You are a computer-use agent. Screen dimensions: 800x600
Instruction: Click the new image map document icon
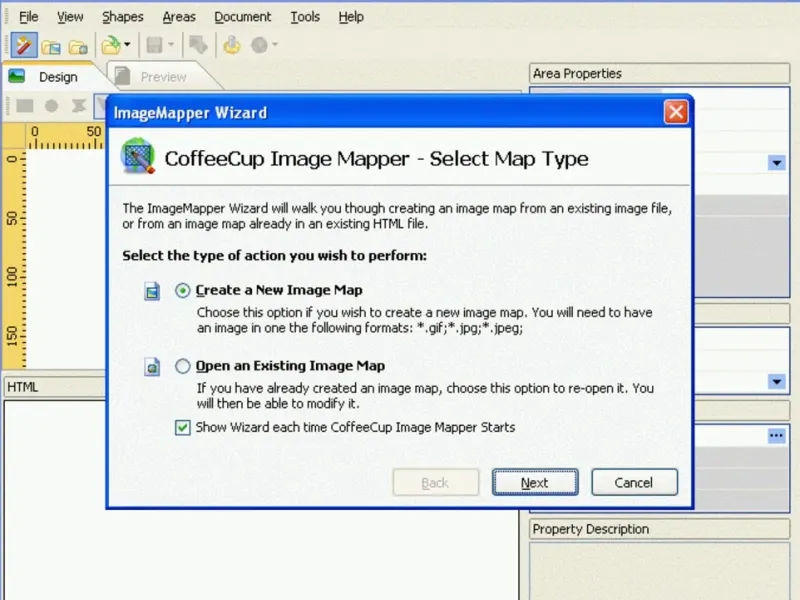pos(152,291)
